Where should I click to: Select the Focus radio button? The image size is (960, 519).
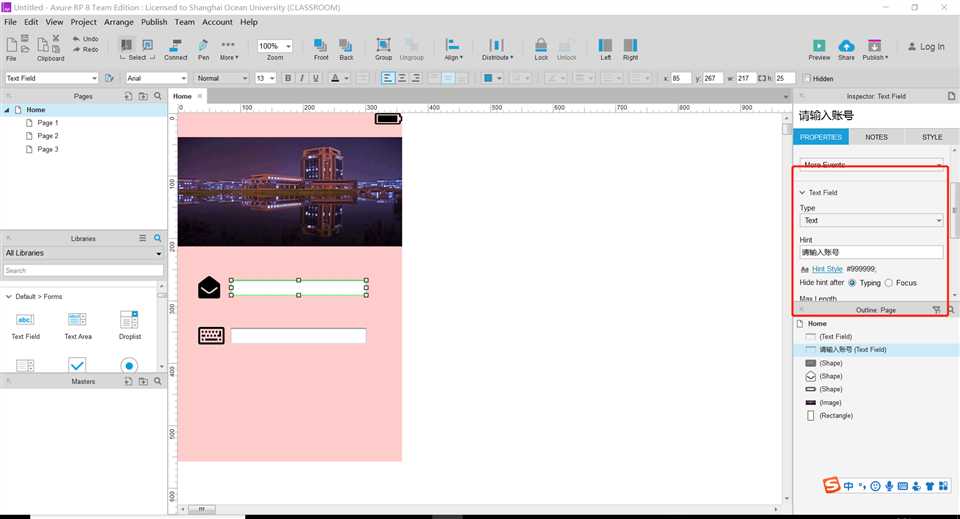tap(888, 283)
